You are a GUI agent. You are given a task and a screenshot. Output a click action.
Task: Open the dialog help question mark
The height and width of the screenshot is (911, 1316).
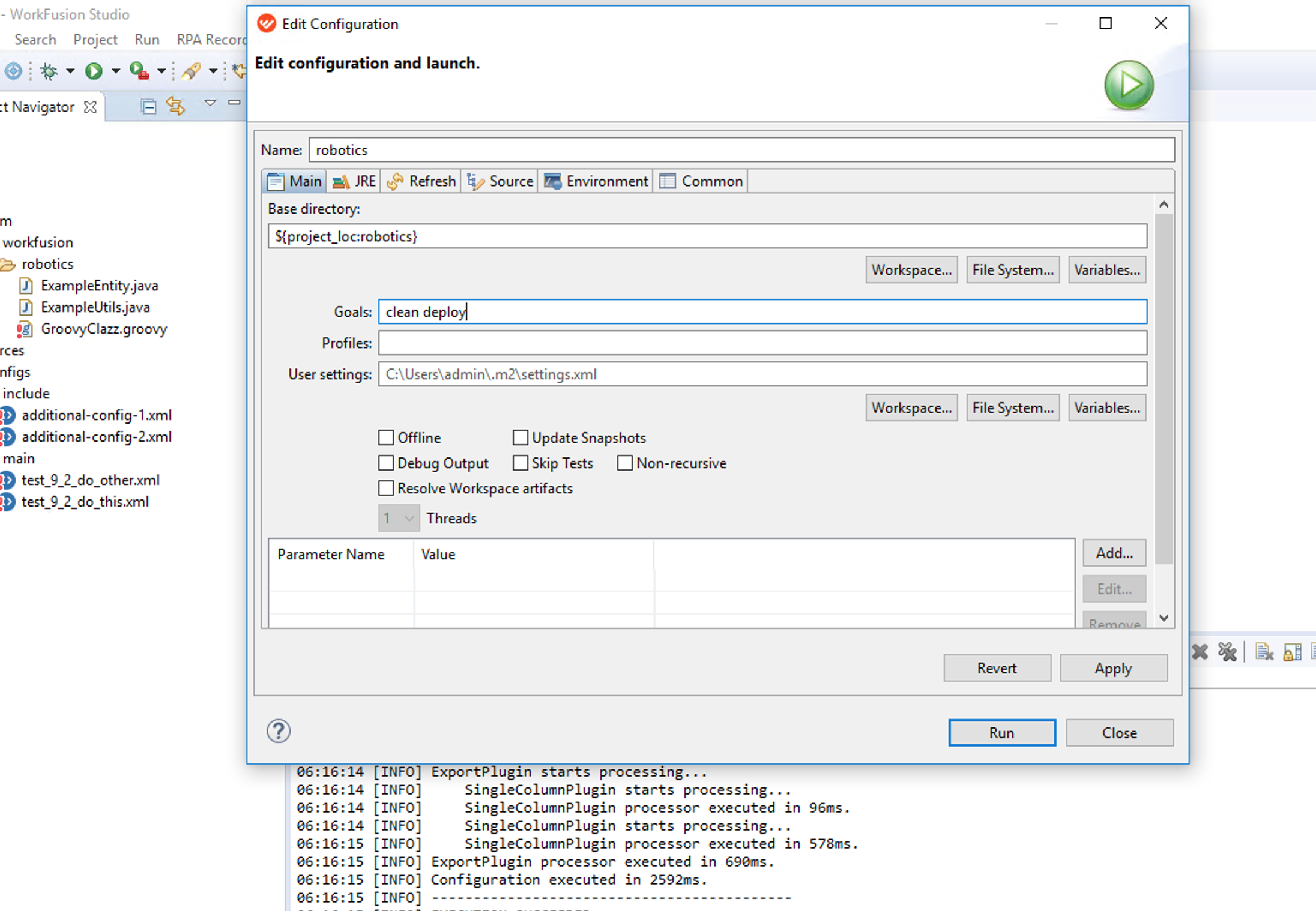tap(279, 731)
